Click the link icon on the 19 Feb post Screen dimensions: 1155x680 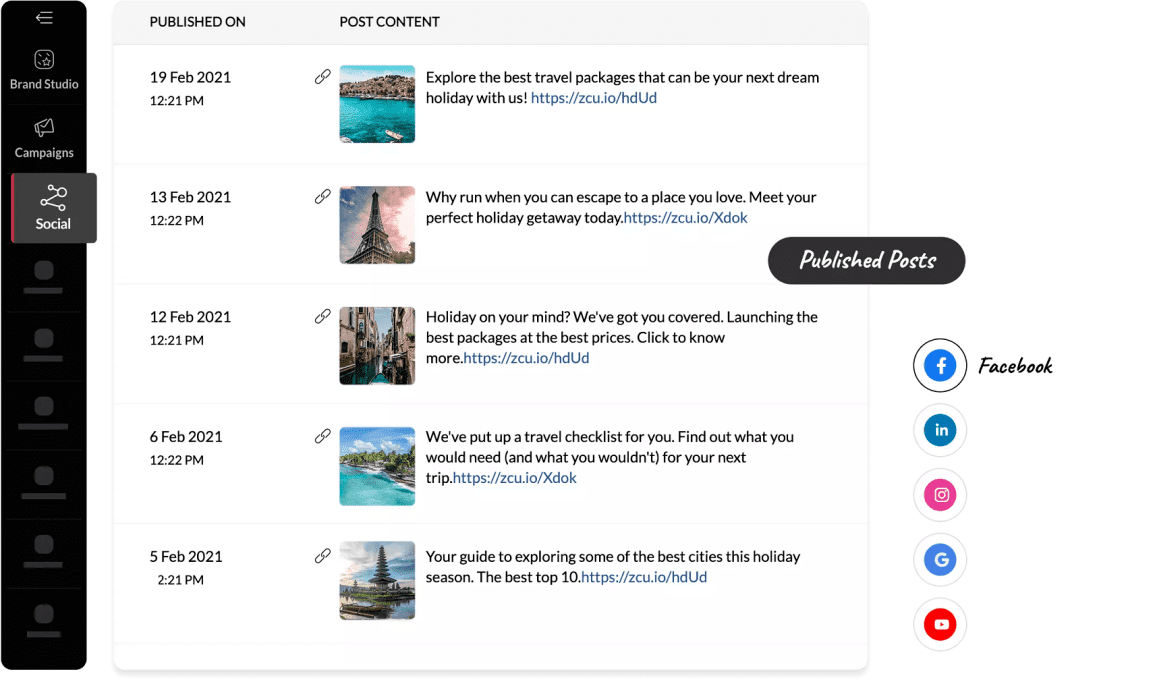(x=323, y=77)
